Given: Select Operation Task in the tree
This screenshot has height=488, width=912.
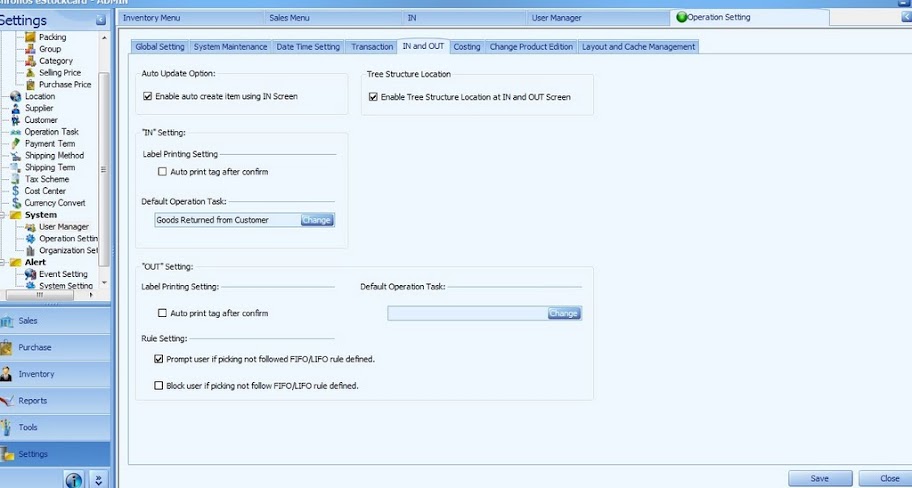Looking at the screenshot, I should click(51, 132).
